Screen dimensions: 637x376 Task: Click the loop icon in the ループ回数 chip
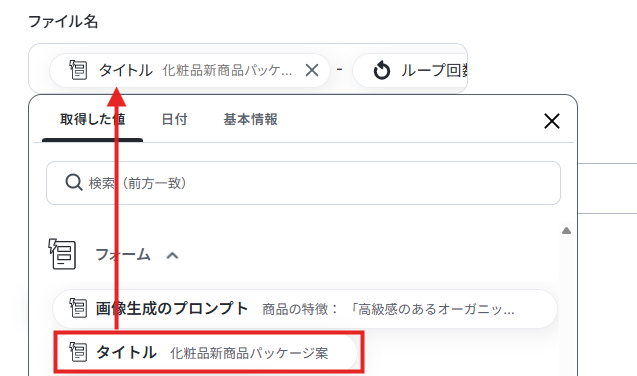click(381, 70)
